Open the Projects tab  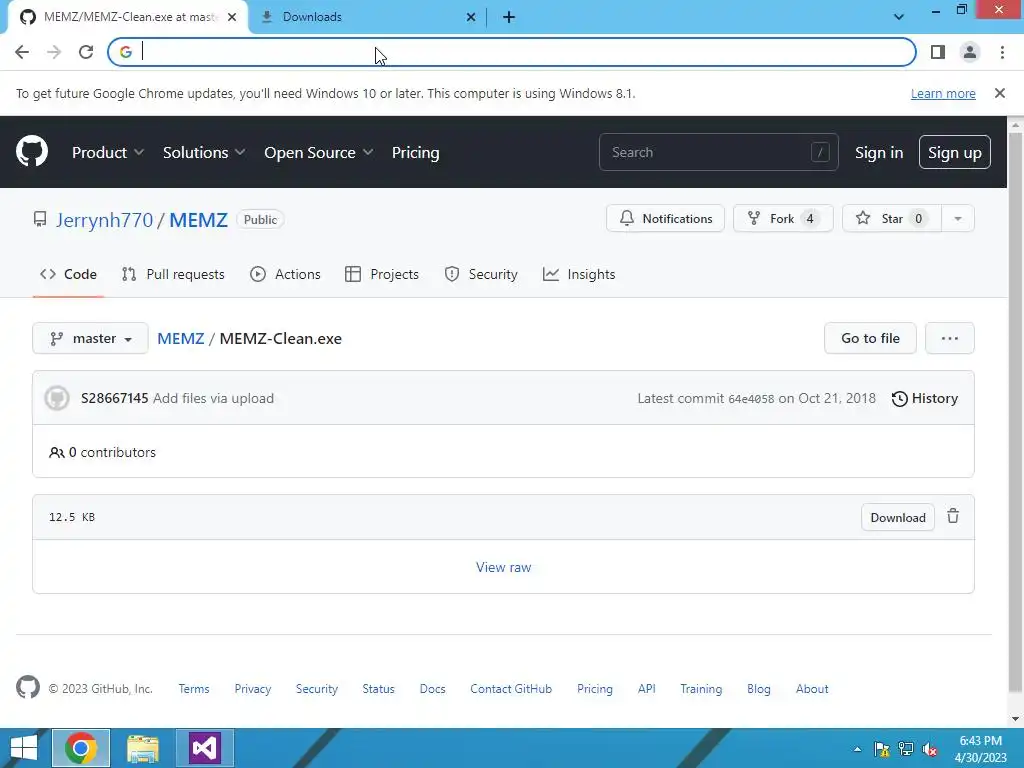tap(382, 274)
